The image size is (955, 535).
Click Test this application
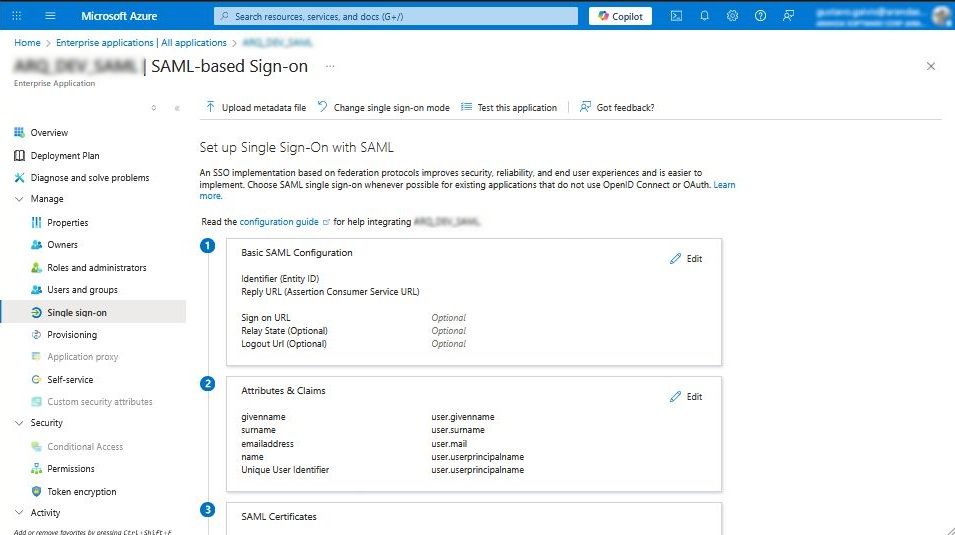click(x=509, y=107)
